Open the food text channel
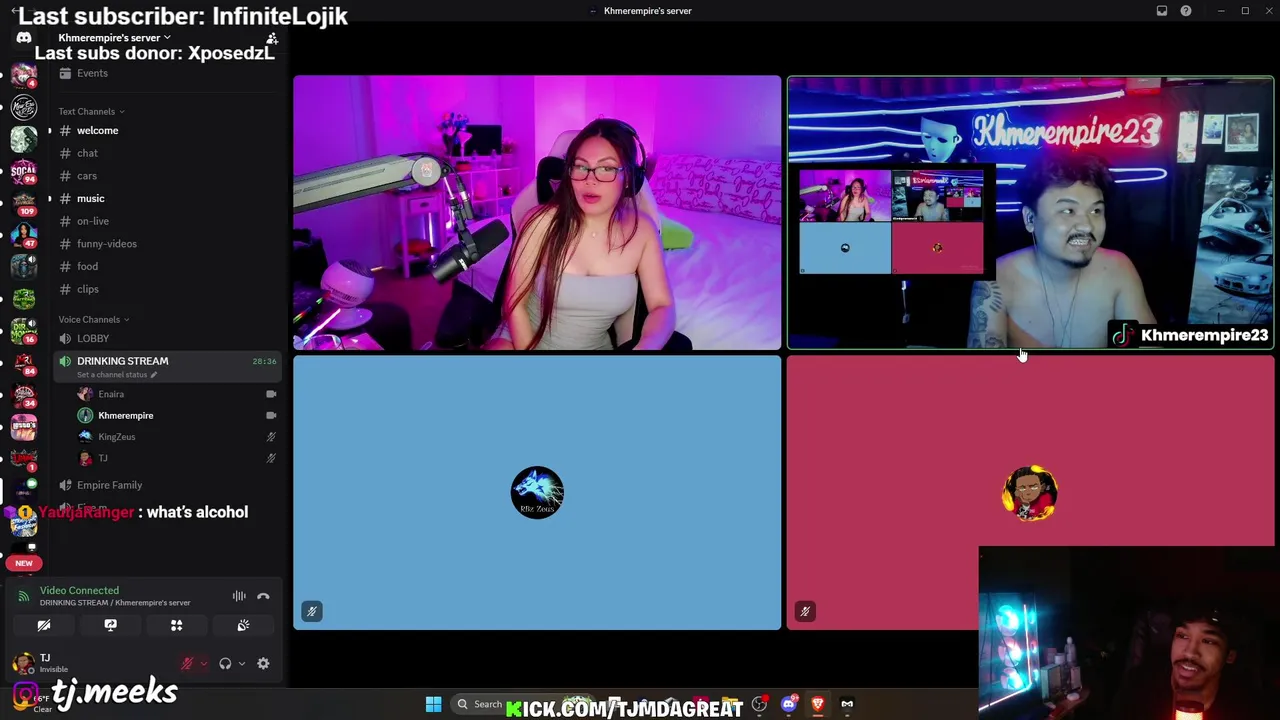1280x720 pixels. point(167,266)
